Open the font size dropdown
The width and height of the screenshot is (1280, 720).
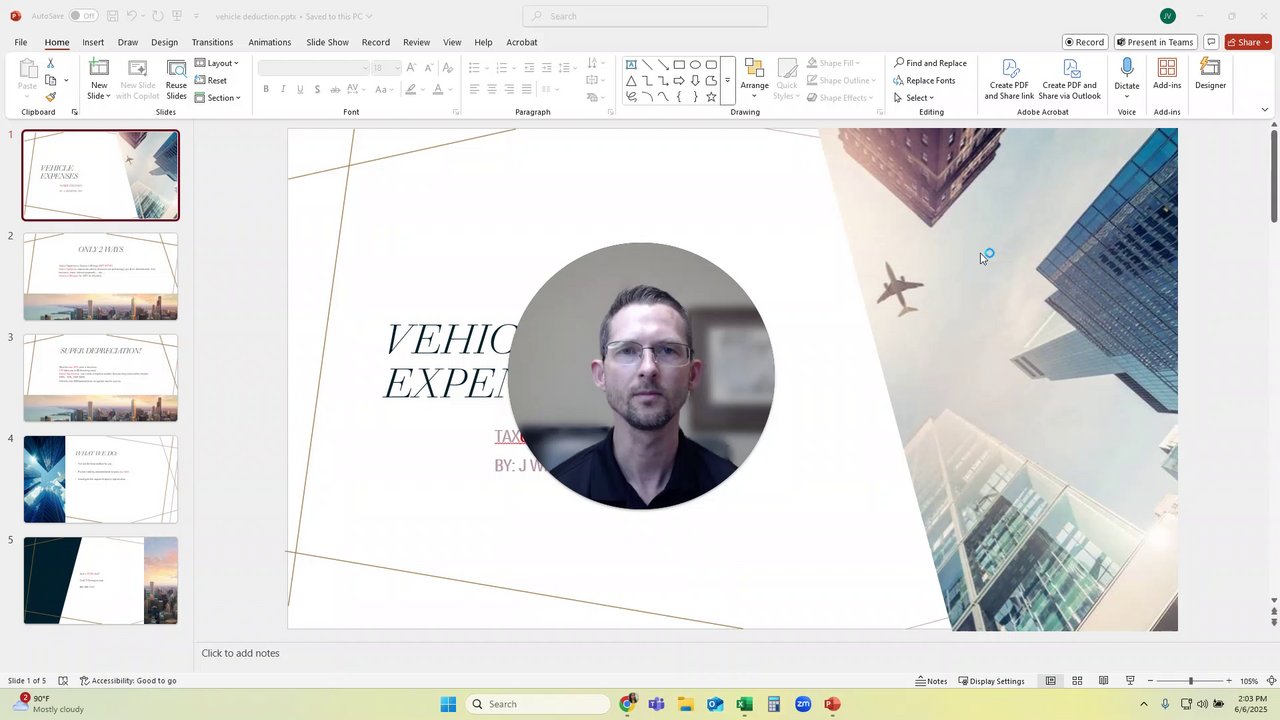(386, 67)
